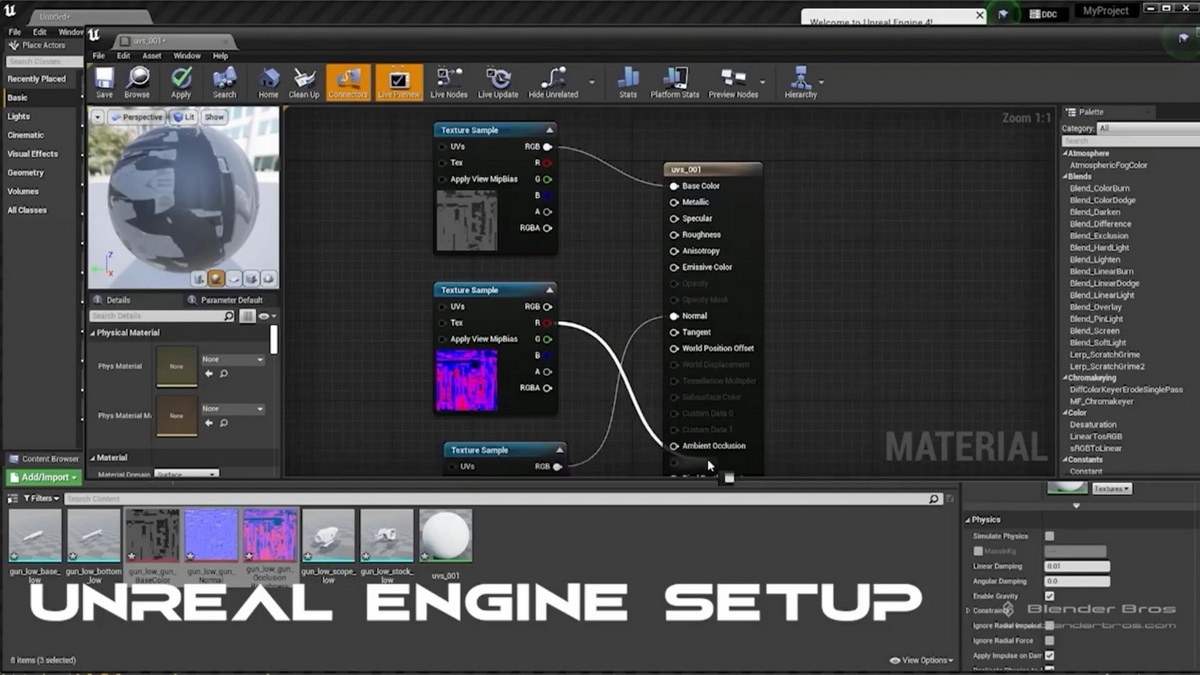This screenshot has height=675, width=1200.
Task: Click the Lit view mode button
Action: pos(183,117)
